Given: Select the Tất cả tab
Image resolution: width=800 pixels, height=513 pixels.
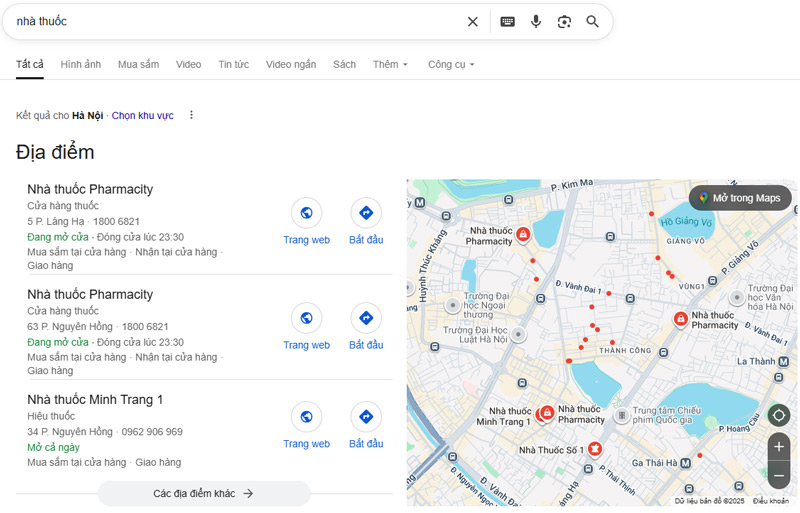Looking at the screenshot, I should 30,64.
